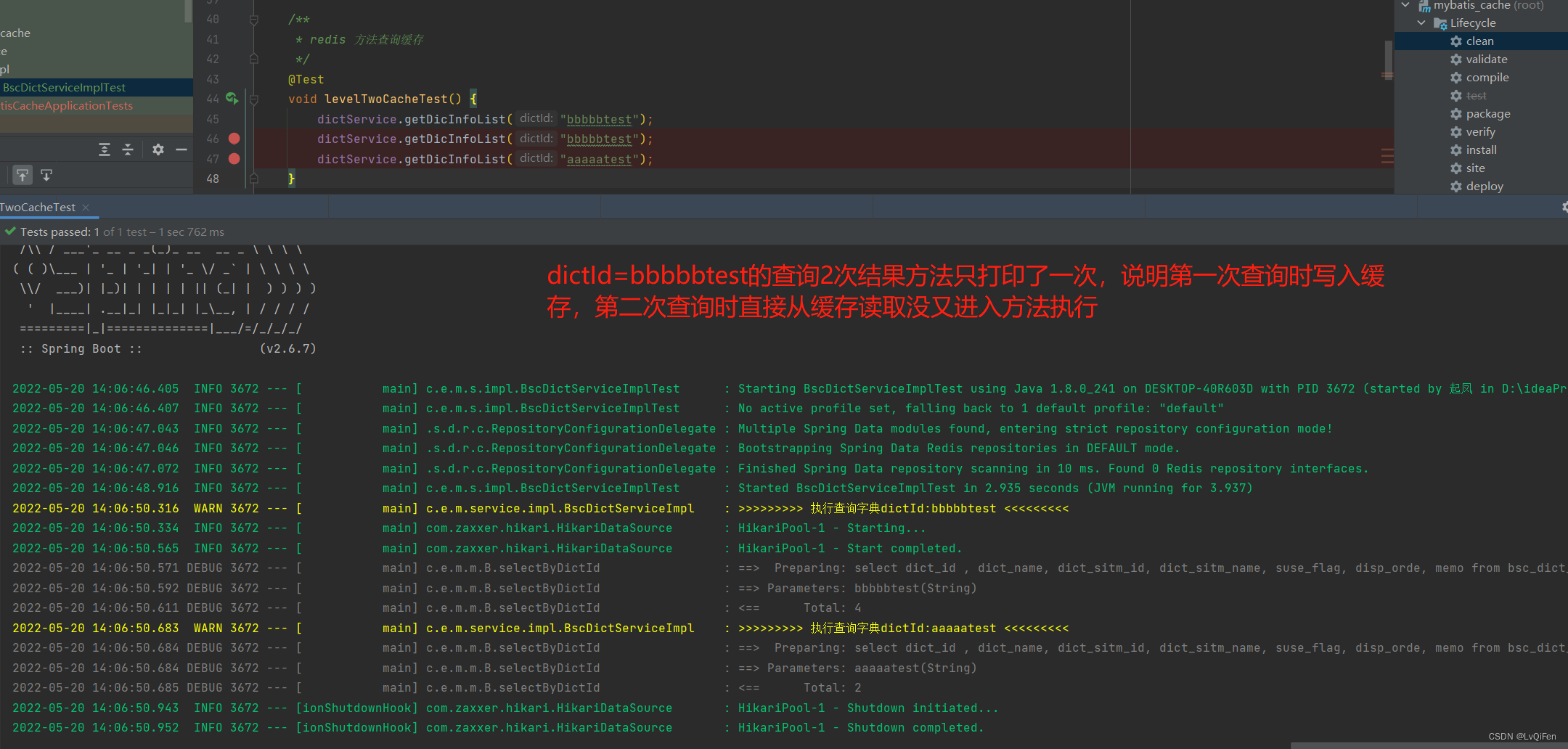Click the Lifecycle folder icon
This screenshot has width=1568, height=749.
click(1440, 23)
